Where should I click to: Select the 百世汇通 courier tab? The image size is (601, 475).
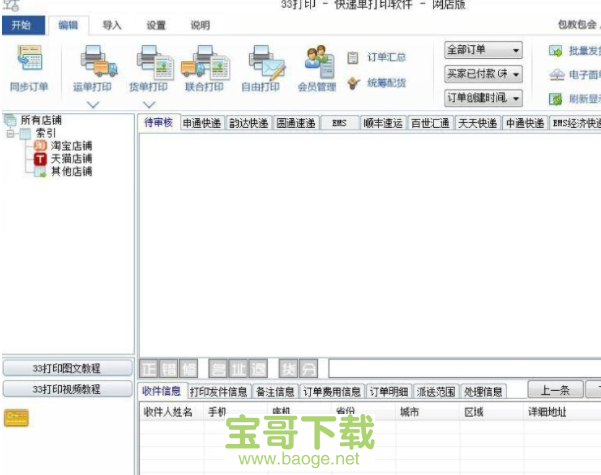pyautogui.click(x=430, y=123)
